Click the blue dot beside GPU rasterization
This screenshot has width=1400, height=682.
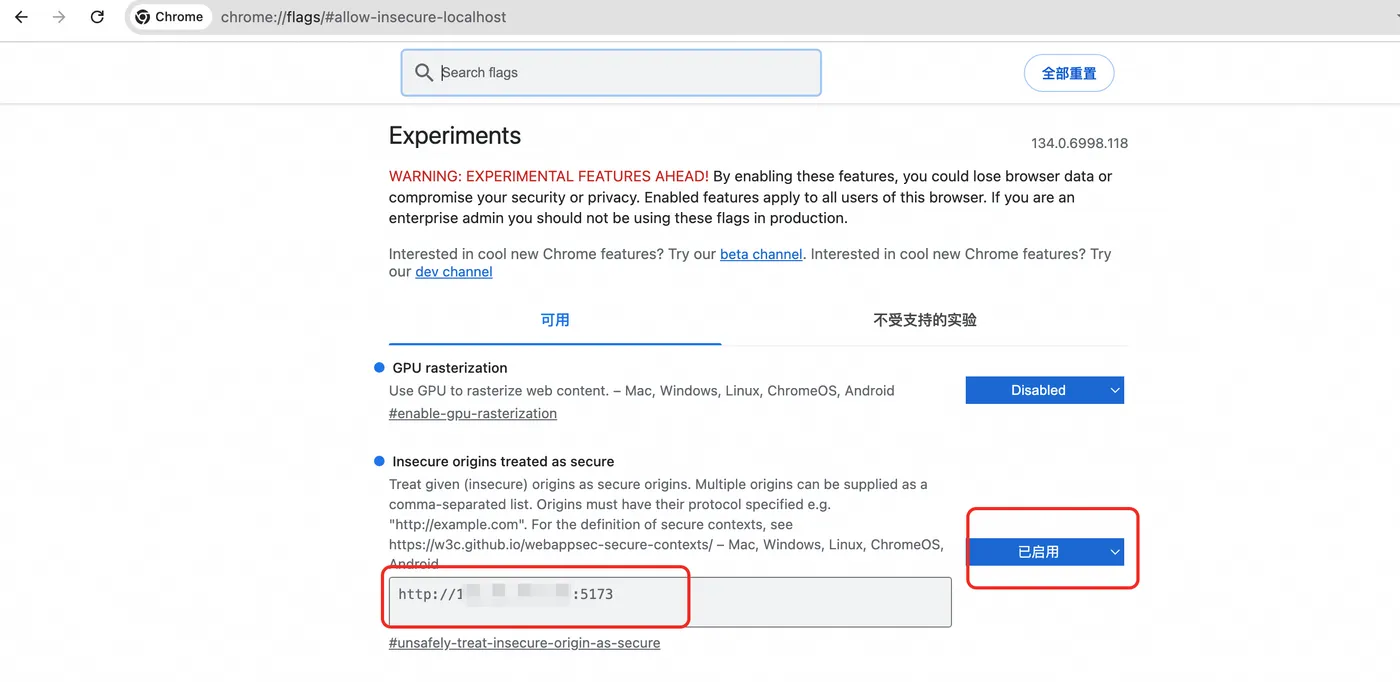(379, 367)
